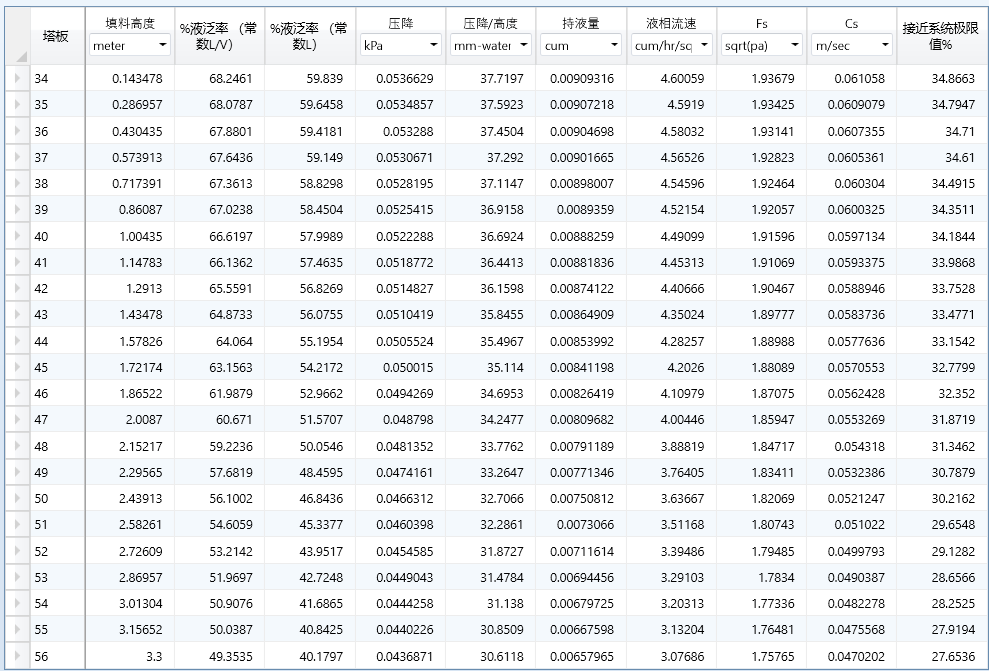Click the 接近系统极限值% column header
The height and width of the screenshot is (671, 989).
tap(941, 36)
